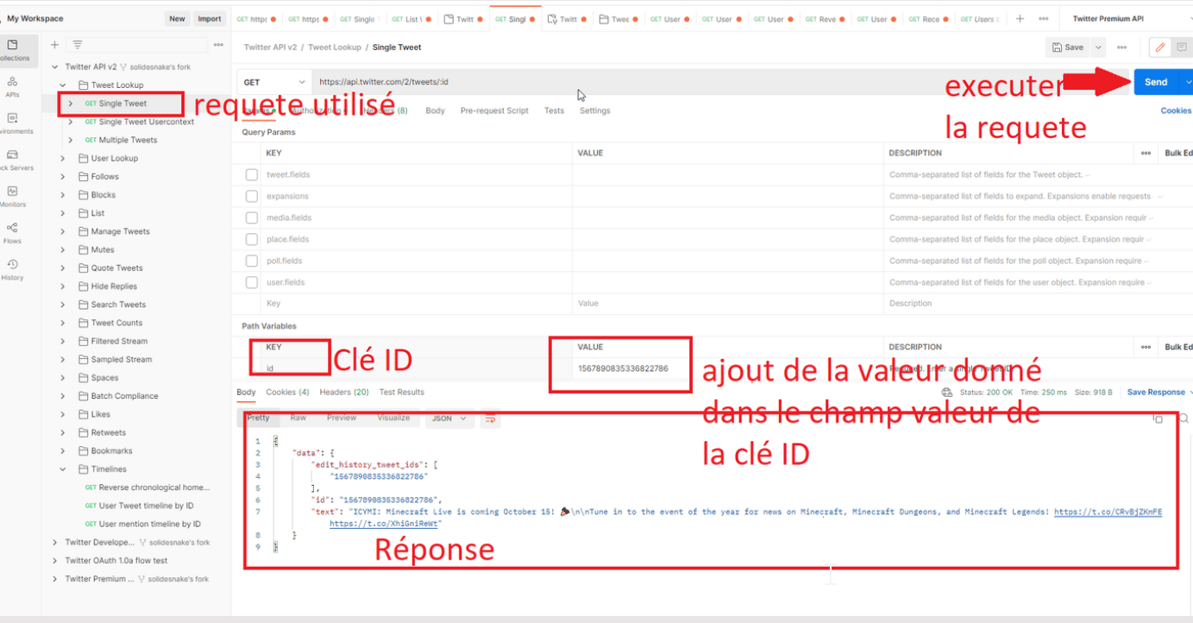Screen dimensions: 1193x623
Task: Toggle line wrap icon next to JSON
Action: click(490, 418)
